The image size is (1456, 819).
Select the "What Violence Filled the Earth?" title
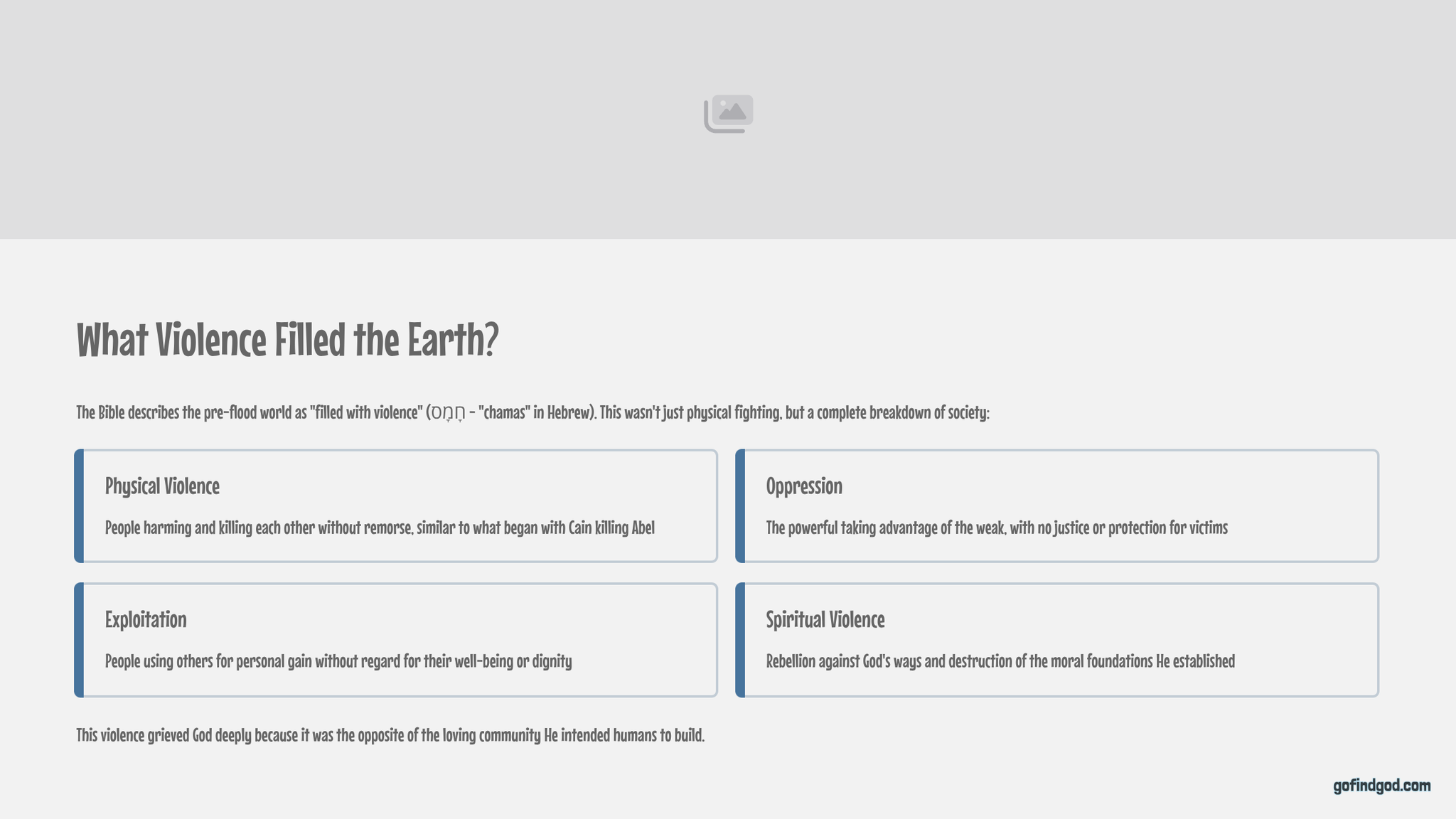pos(287,340)
